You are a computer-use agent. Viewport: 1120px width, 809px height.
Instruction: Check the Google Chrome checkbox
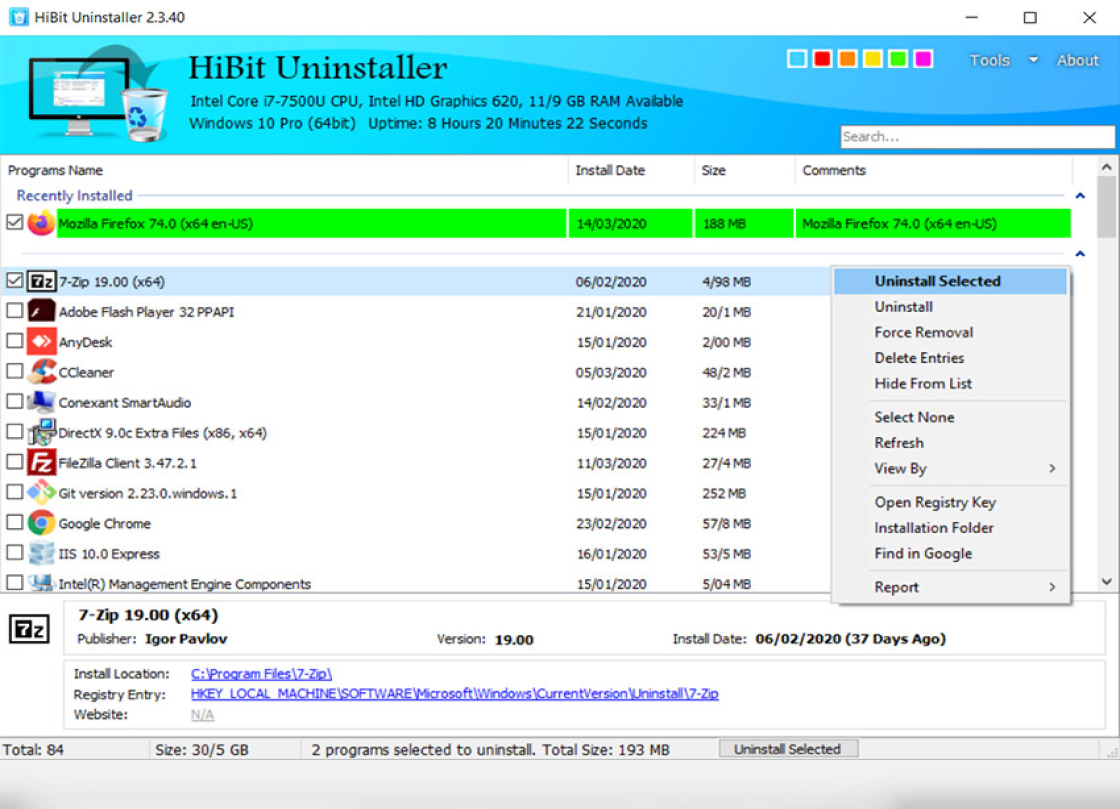point(14,522)
